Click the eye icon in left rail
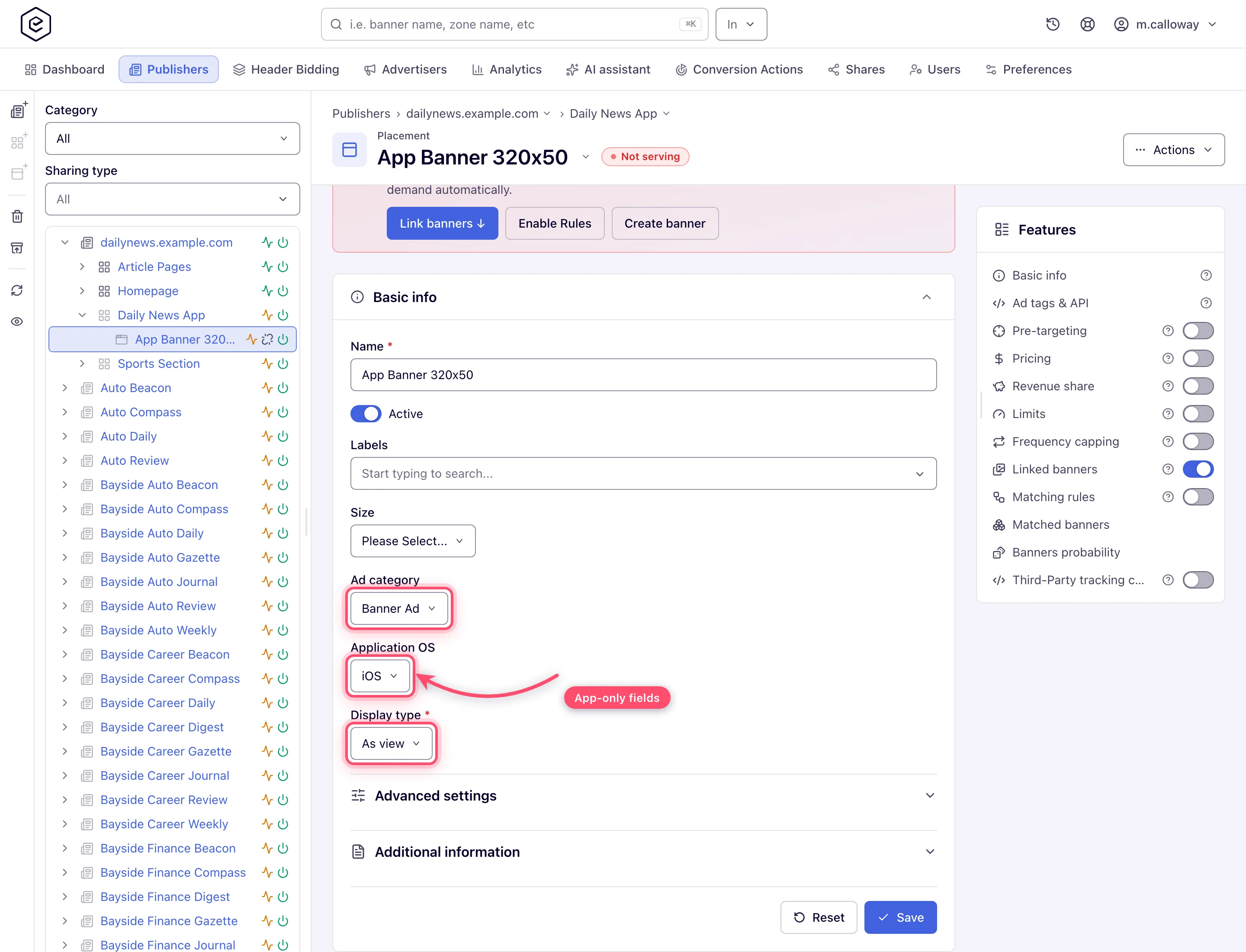Image resolution: width=1246 pixels, height=952 pixels. tap(18, 321)
